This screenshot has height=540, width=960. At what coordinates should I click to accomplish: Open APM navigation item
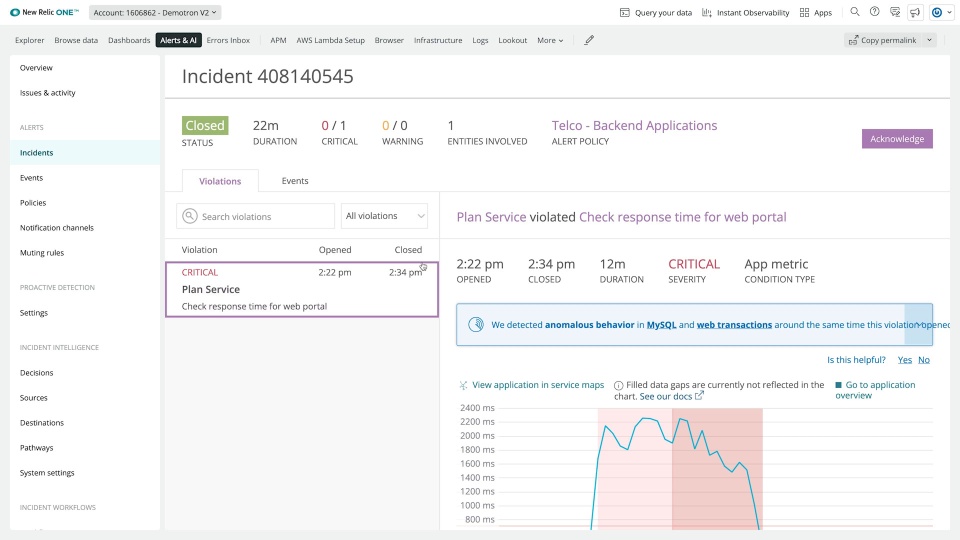(x=278, y=40)
